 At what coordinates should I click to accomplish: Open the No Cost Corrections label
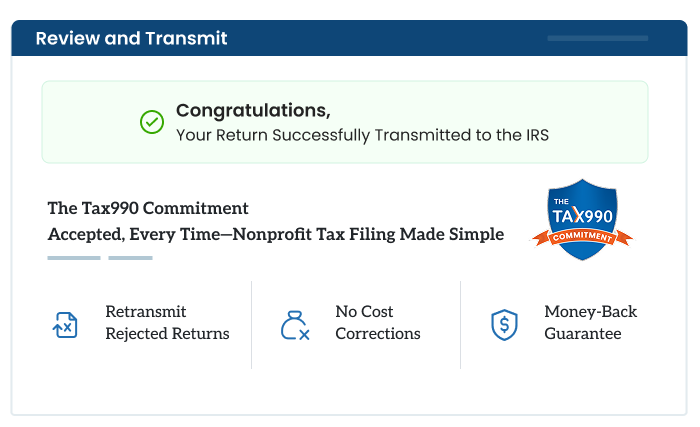pos(378,323)
